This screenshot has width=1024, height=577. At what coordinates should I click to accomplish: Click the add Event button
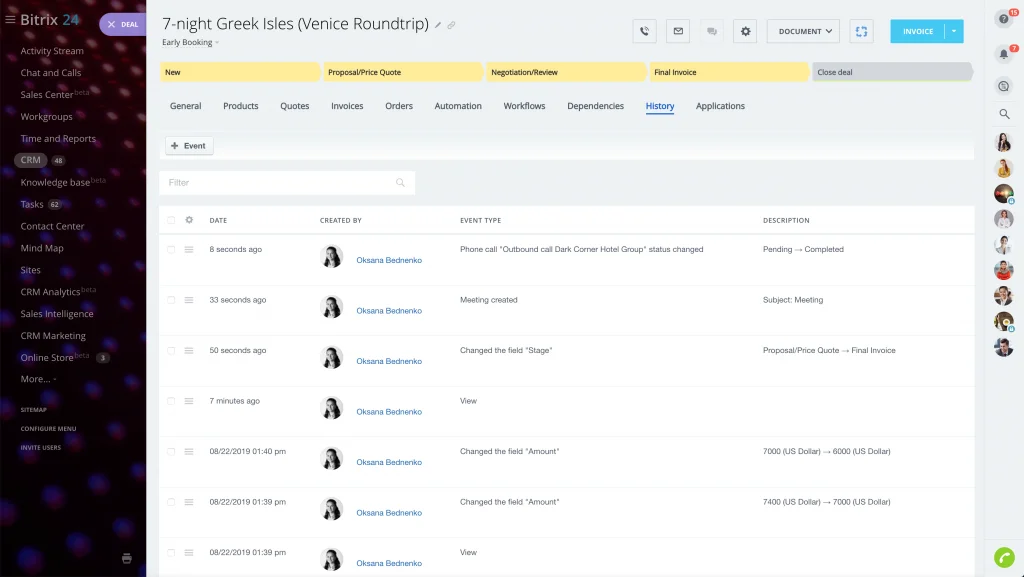pyautogui.click(x=189, y=146)
